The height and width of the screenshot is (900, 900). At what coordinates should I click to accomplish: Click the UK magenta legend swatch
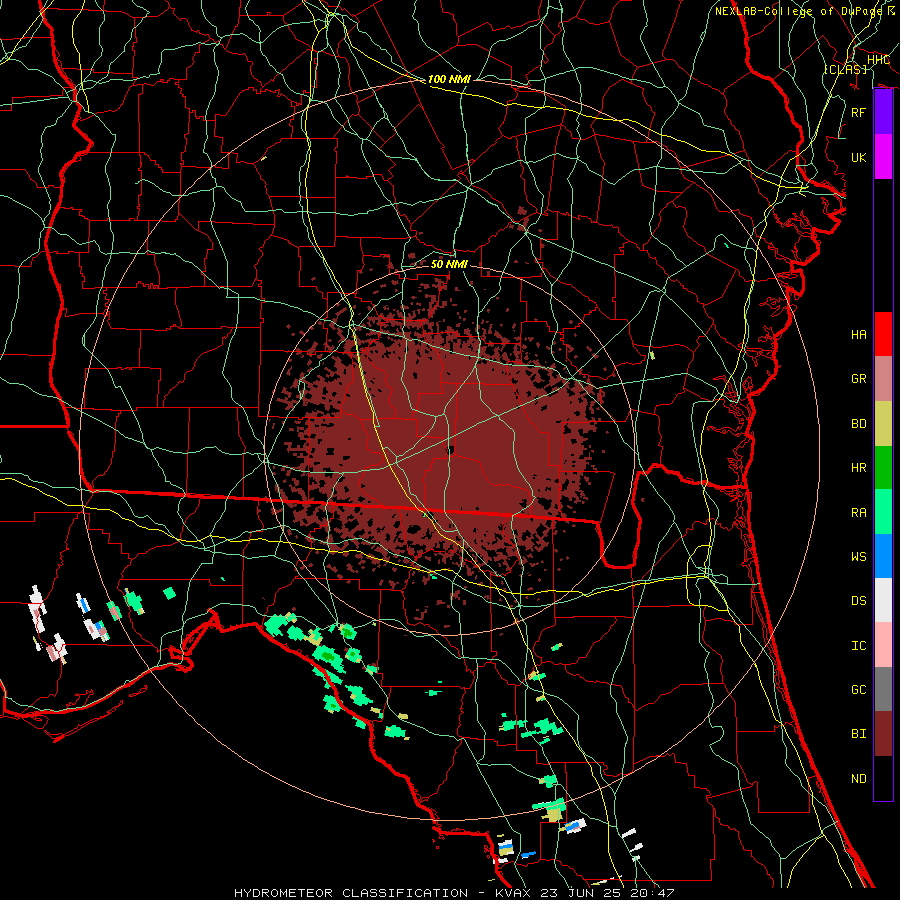(x=883, y=157)
